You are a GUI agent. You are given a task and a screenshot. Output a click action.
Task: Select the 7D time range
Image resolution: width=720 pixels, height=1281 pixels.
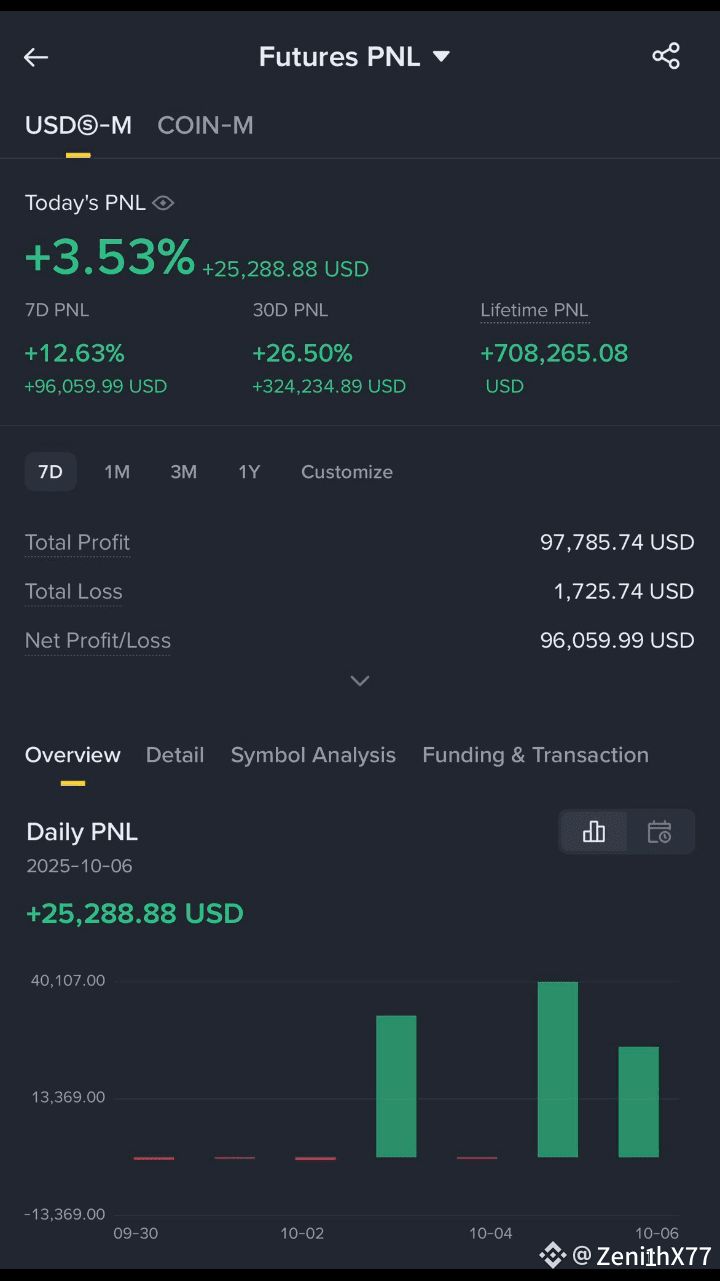coord(50,472)
